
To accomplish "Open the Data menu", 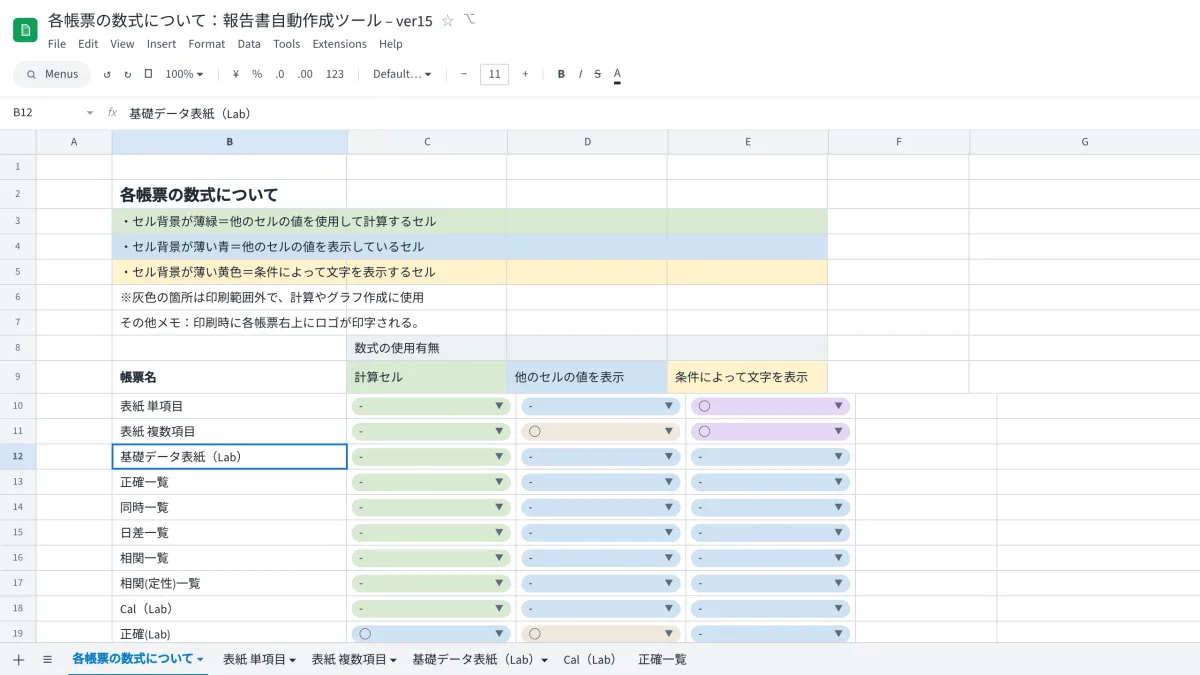I will [249, 44].
